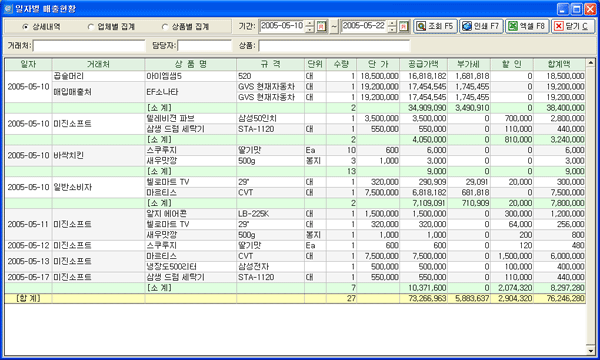The height and width of the screenshot is (360, 600).
Task: Select the 상품별 집계 radio button
Action: point(165,27)
